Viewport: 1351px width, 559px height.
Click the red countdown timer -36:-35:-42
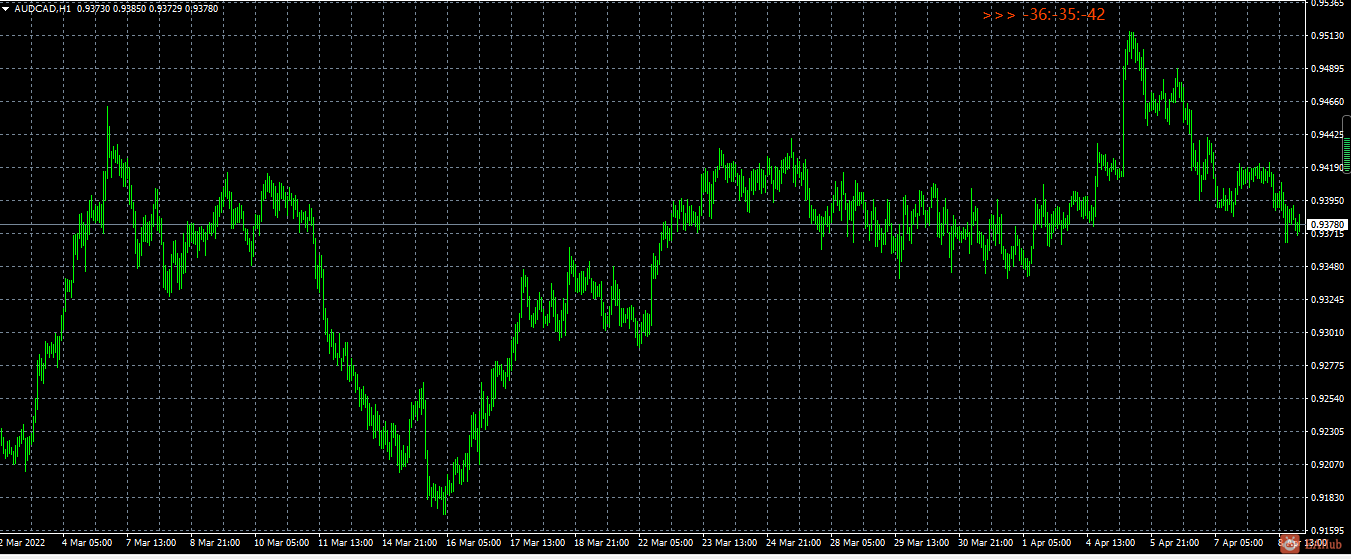[x=1066, y=15]
